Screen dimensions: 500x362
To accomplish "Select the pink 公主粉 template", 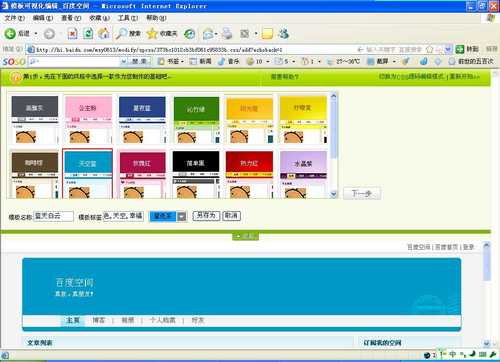I will coord(88,120).
